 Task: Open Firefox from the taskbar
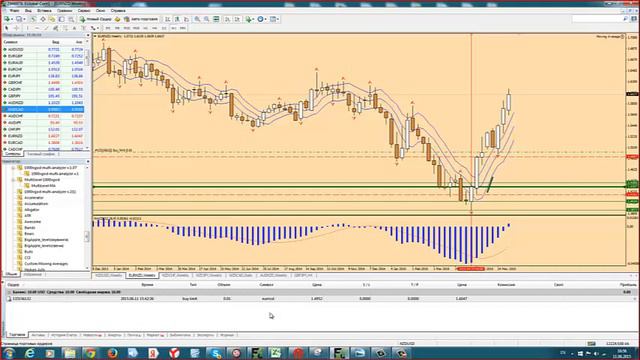point(112,353)
